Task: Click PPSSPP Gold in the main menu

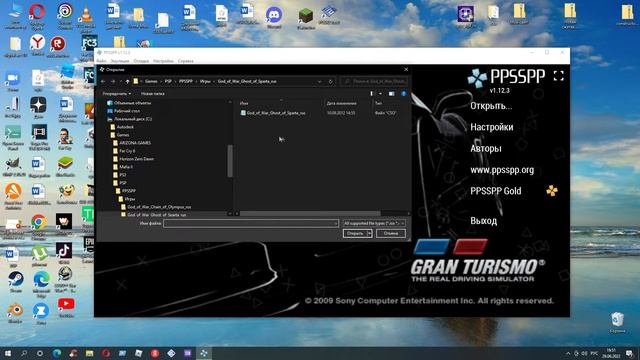Action: [496, 191]
